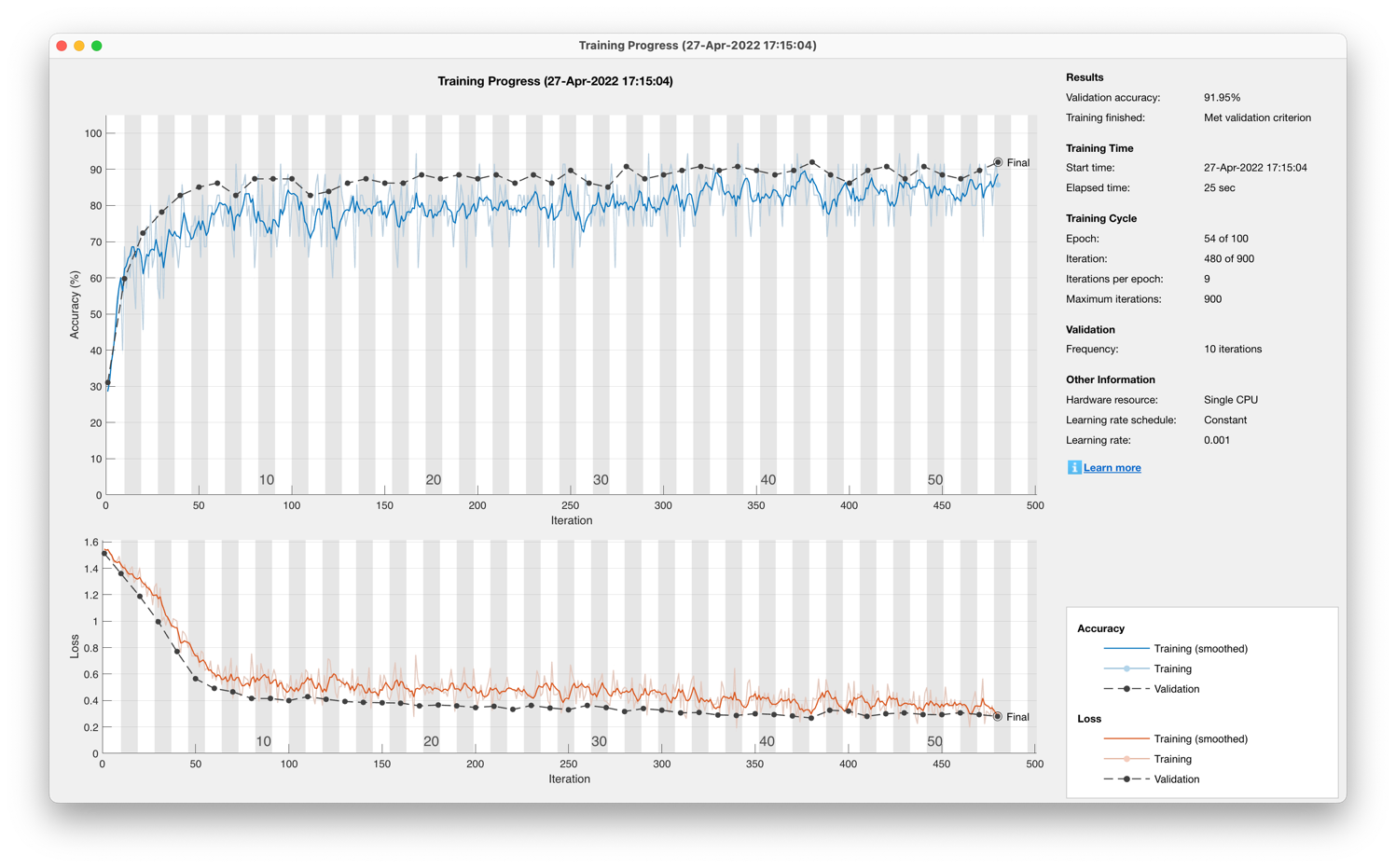Minimize the Training Progress window
Viewport: 1396px width, 868px height.
click(79, 46)
